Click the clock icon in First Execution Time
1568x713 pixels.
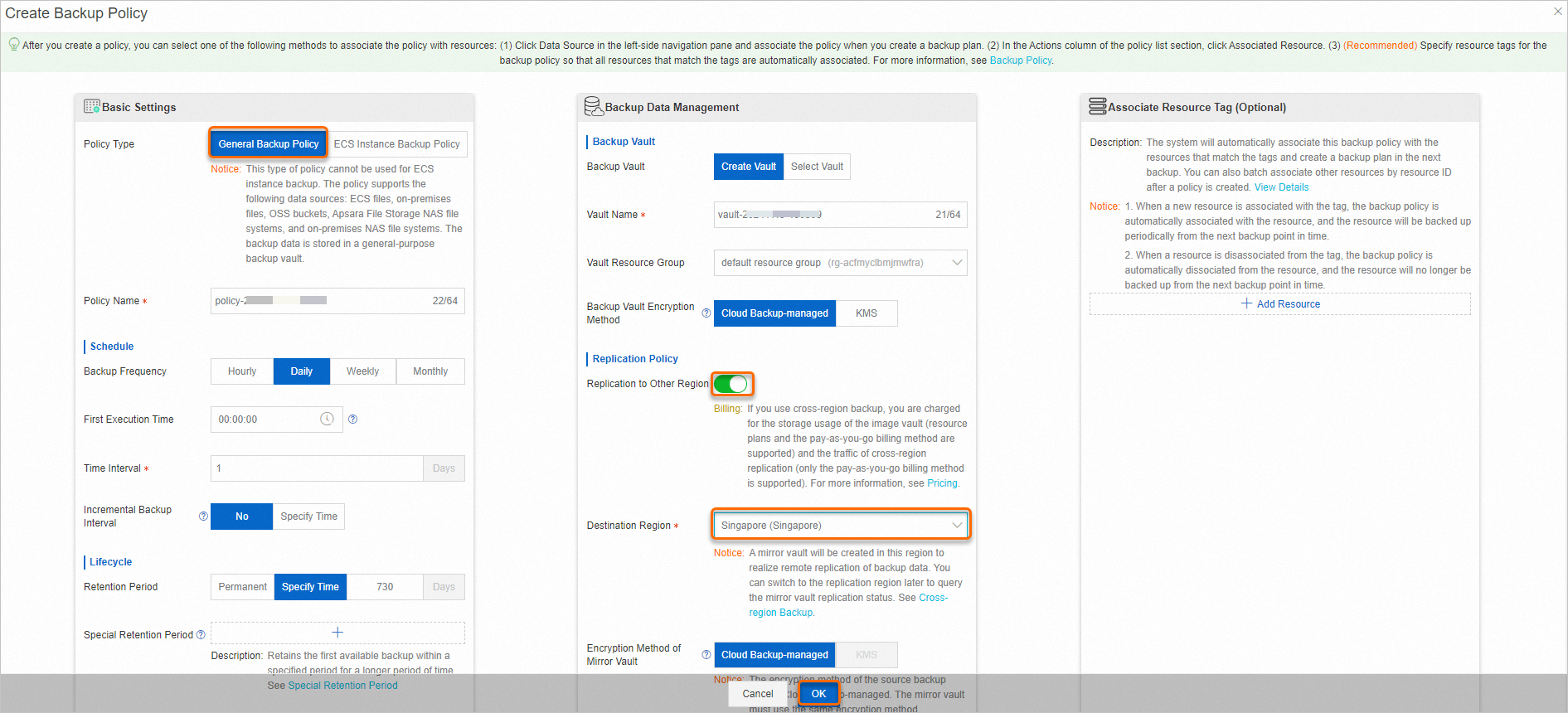click(x=327, y=419)
